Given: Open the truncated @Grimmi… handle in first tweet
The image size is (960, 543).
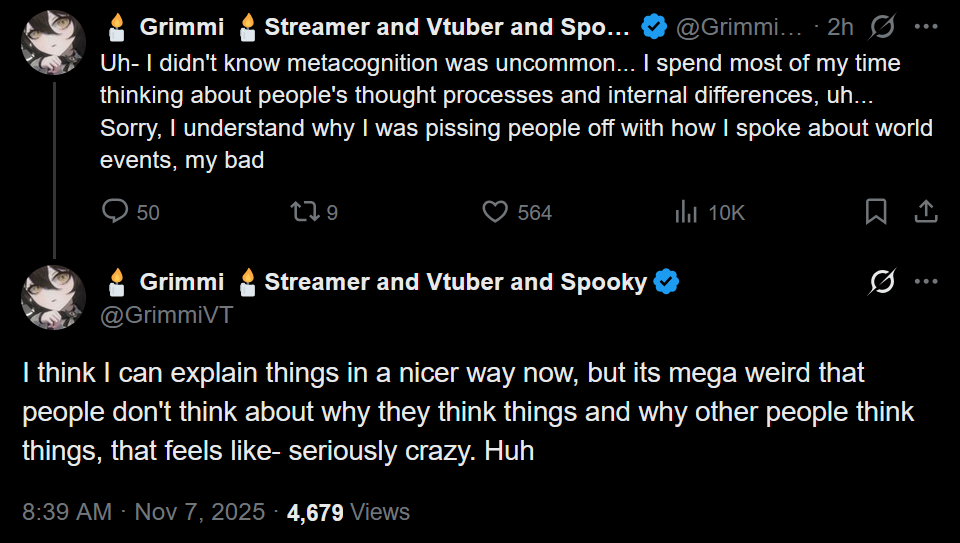Looking at the screenshot, I should 739,27.
